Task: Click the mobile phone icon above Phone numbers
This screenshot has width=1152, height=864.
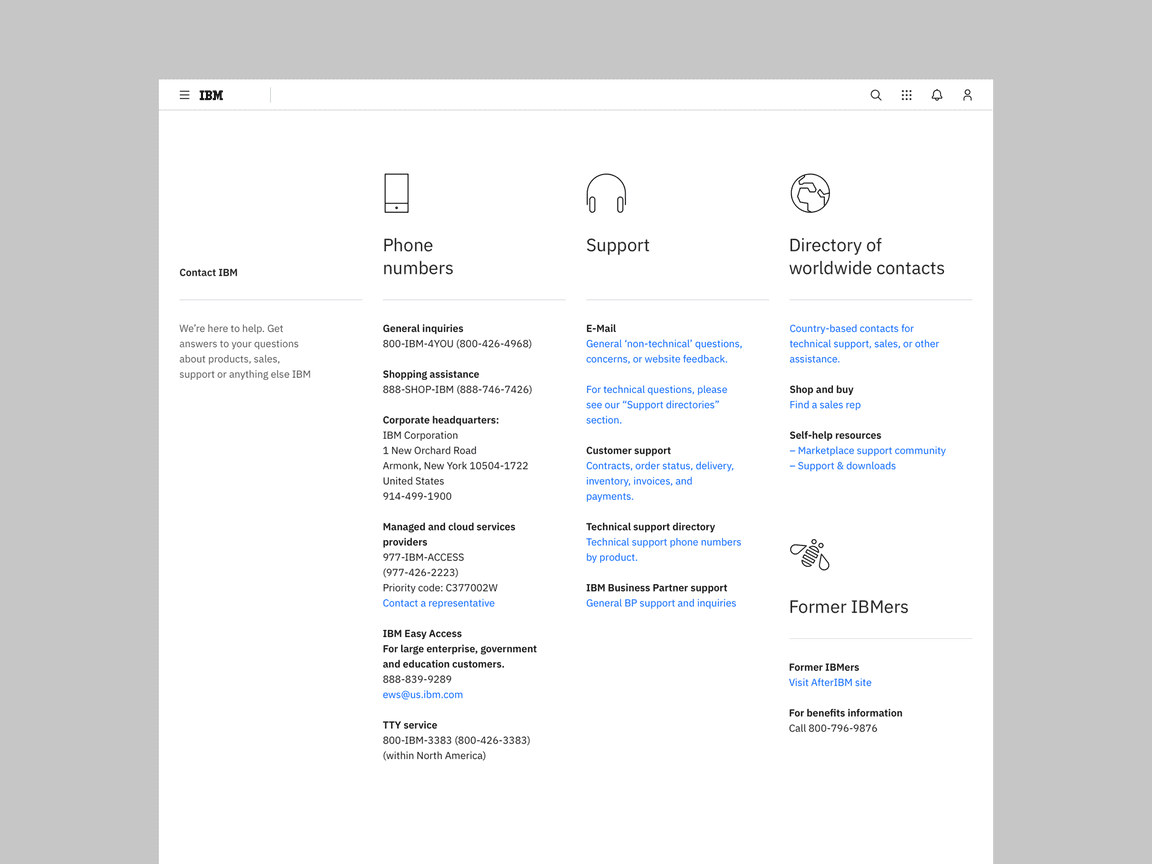Action: (396, 193)
